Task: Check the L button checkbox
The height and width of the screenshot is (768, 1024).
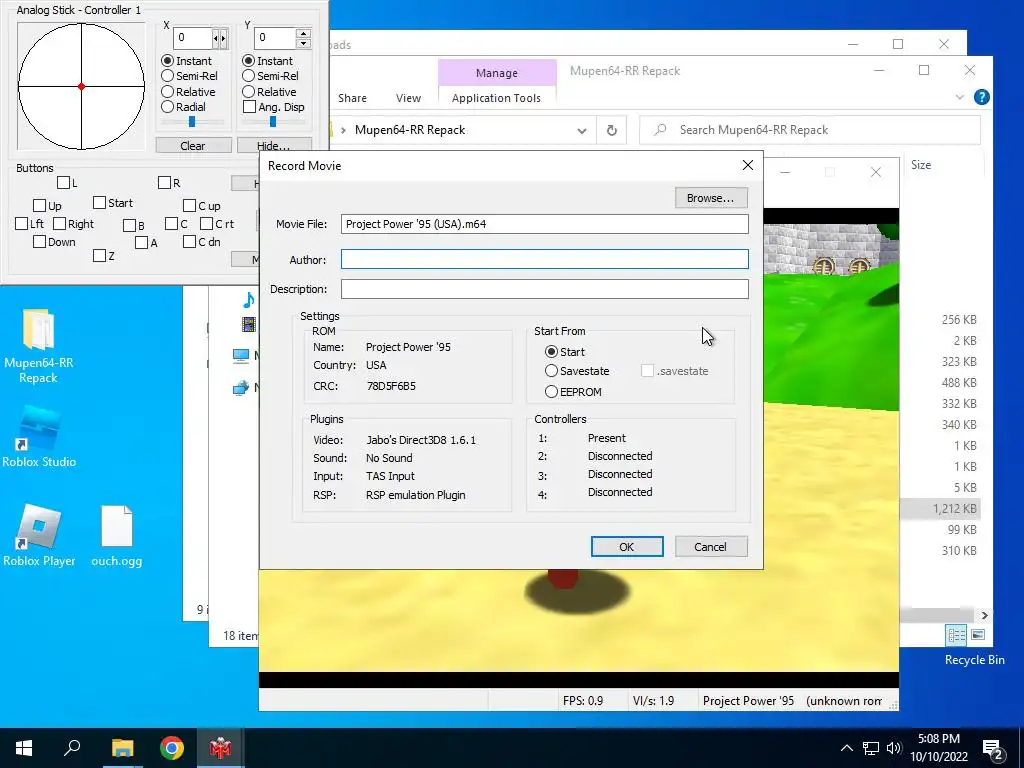Action: click(63, 183)
